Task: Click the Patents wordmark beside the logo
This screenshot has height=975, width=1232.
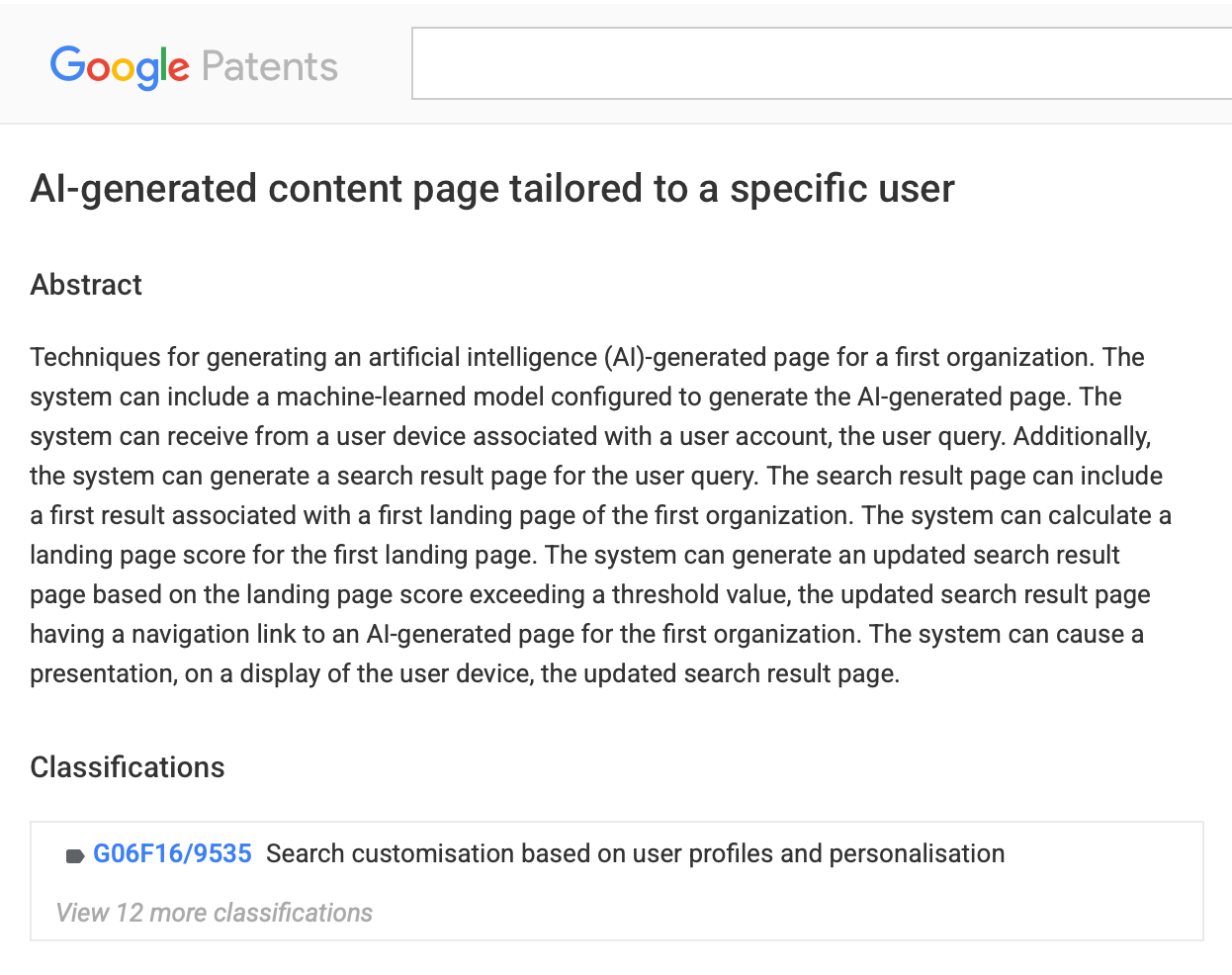Action: pos(270,66)
